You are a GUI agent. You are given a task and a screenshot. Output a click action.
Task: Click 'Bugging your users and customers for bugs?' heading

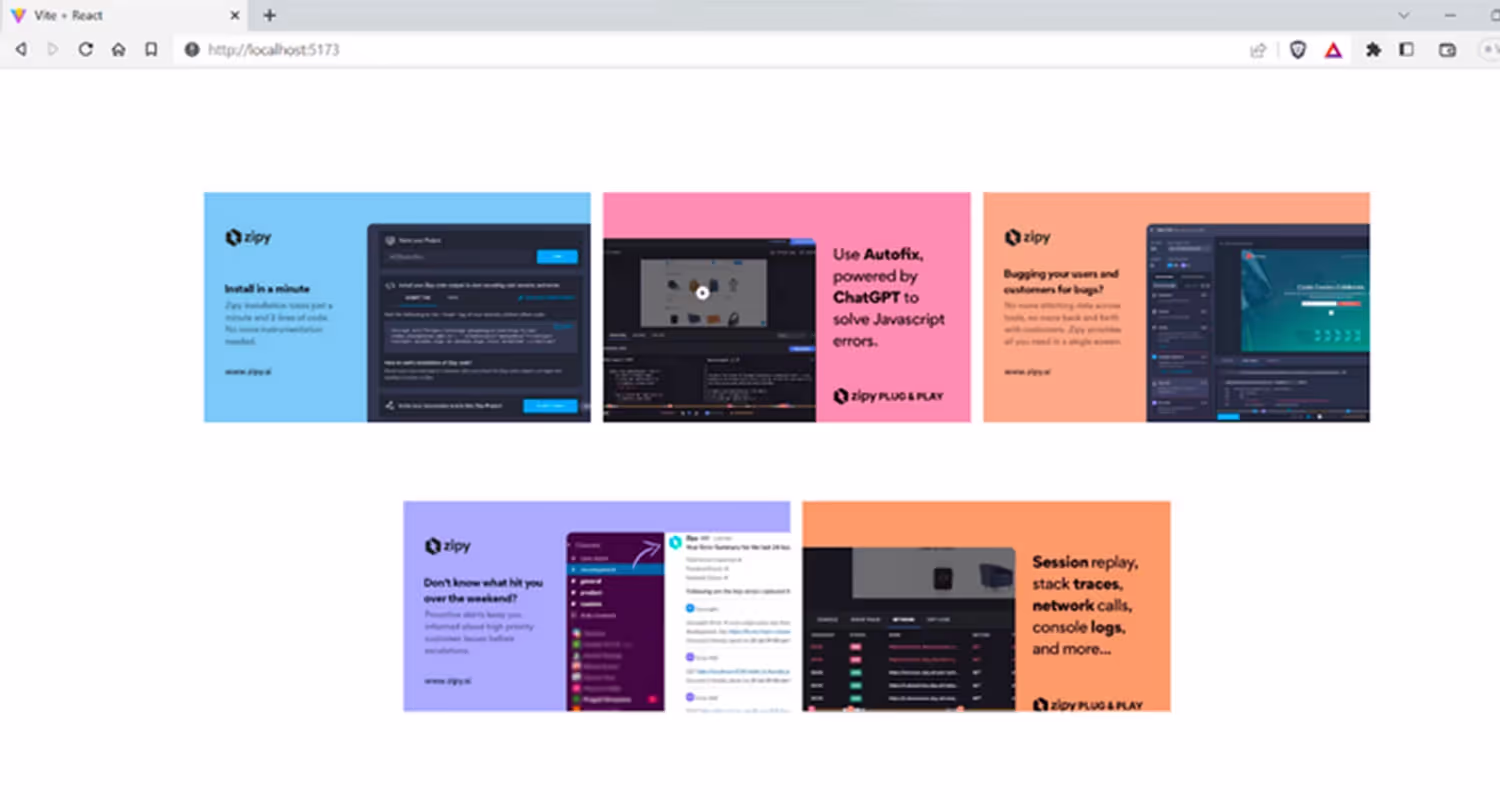tap(1061, 281)
